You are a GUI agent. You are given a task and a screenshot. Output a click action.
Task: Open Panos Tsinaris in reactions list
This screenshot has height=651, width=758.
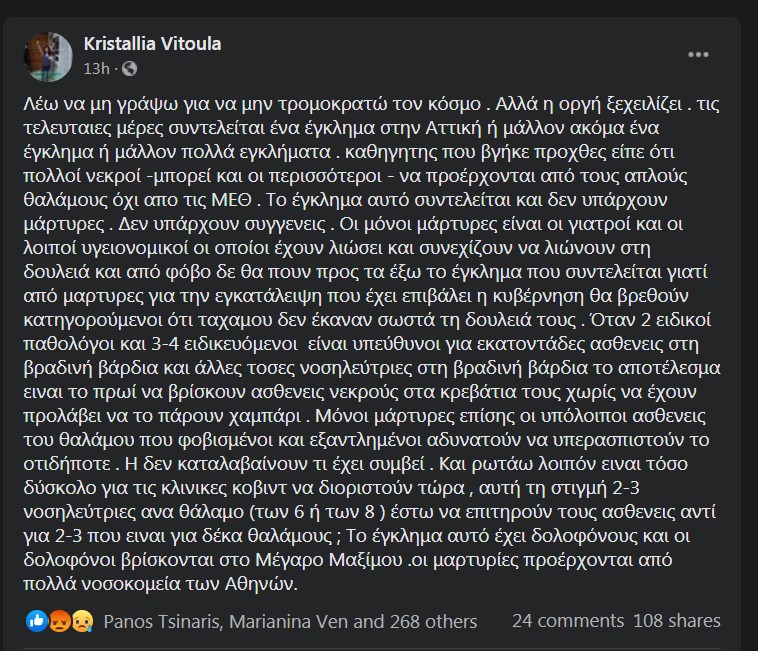161,622
